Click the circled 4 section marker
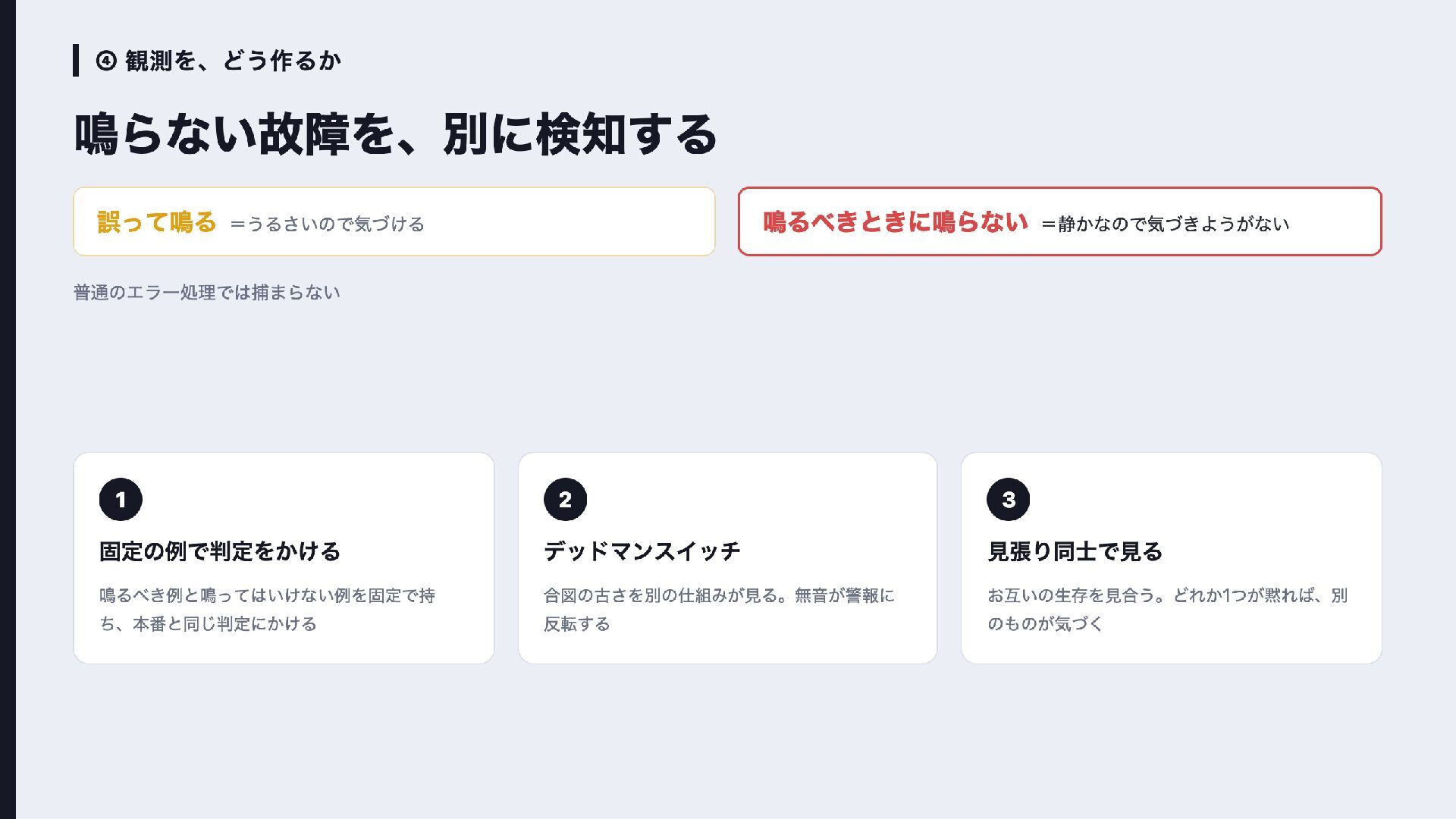Image resolution: width=1456 pixels, height=819 pixels. pos(106,61)
